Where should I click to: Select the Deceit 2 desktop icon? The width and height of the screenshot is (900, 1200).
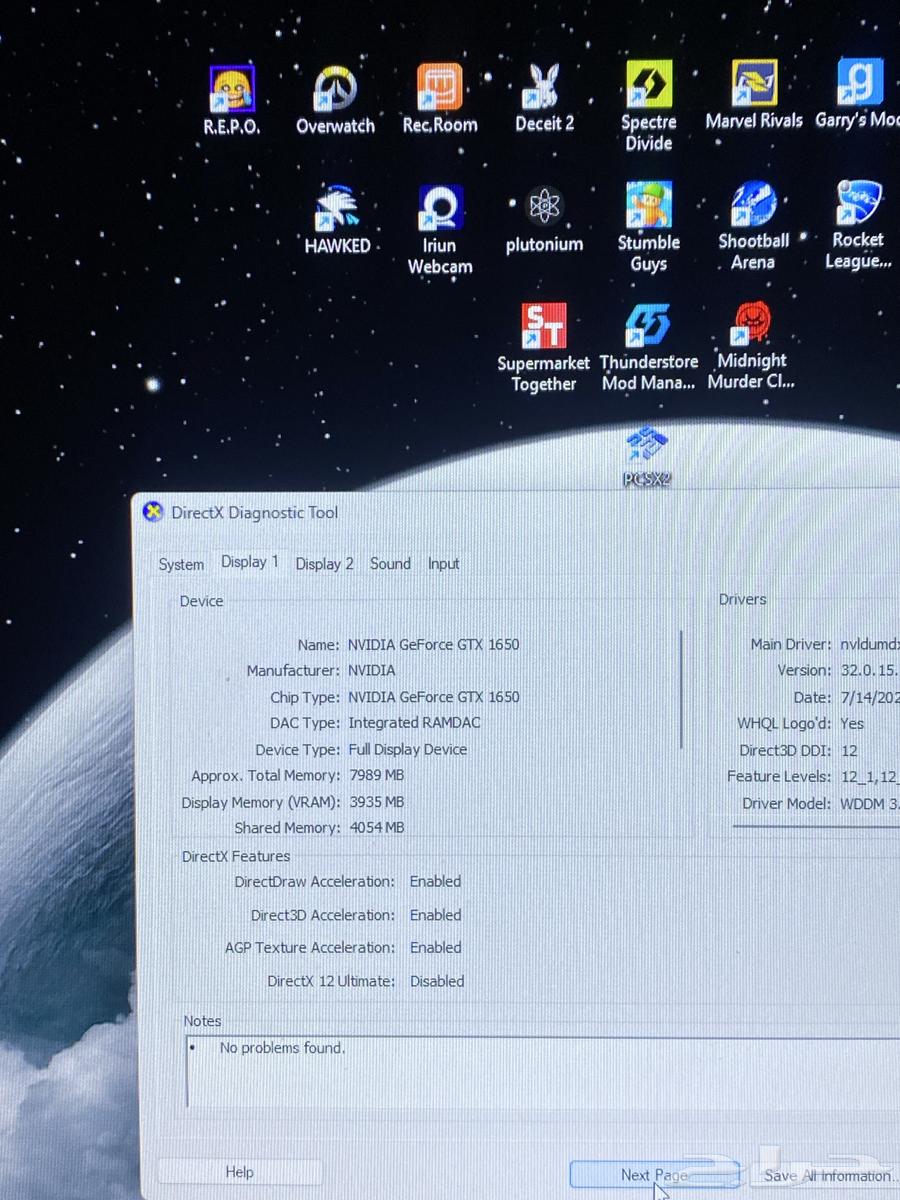tap(544, 98)
